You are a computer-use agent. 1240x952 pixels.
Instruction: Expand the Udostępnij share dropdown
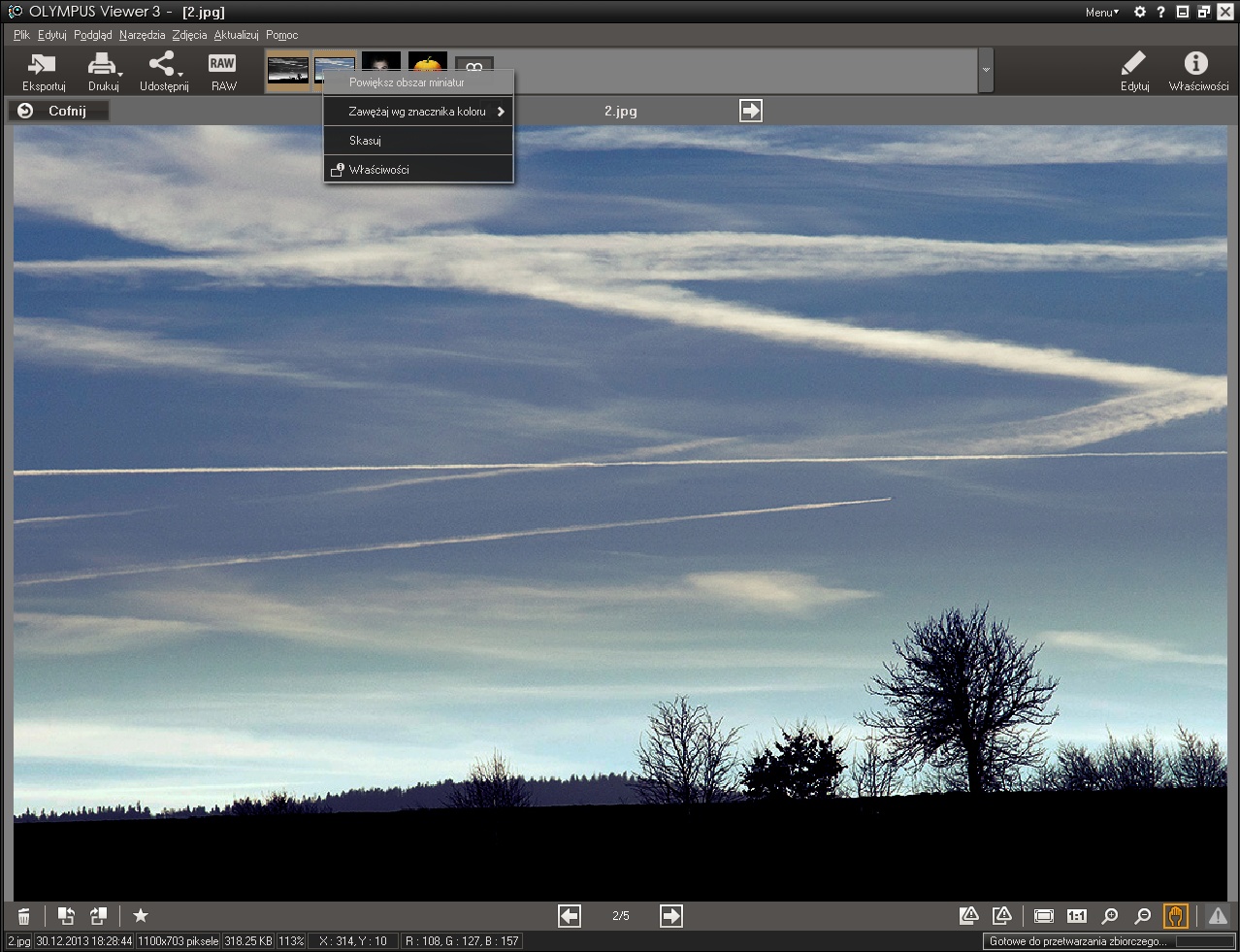[179, 75]
